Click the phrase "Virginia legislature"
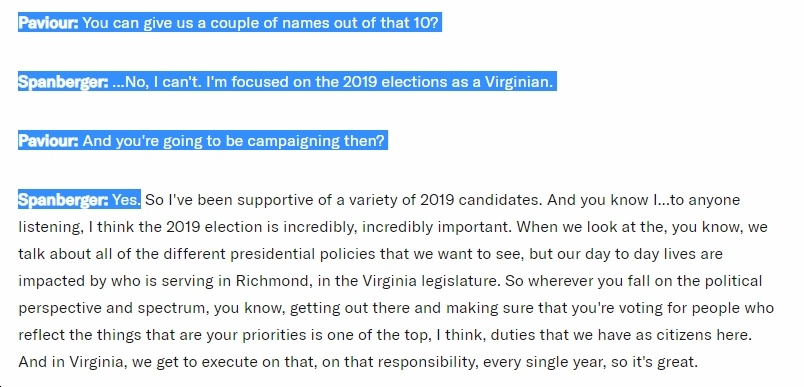This screenshot has height=387, width=804. pyautogui.click(x=431, y=281)
